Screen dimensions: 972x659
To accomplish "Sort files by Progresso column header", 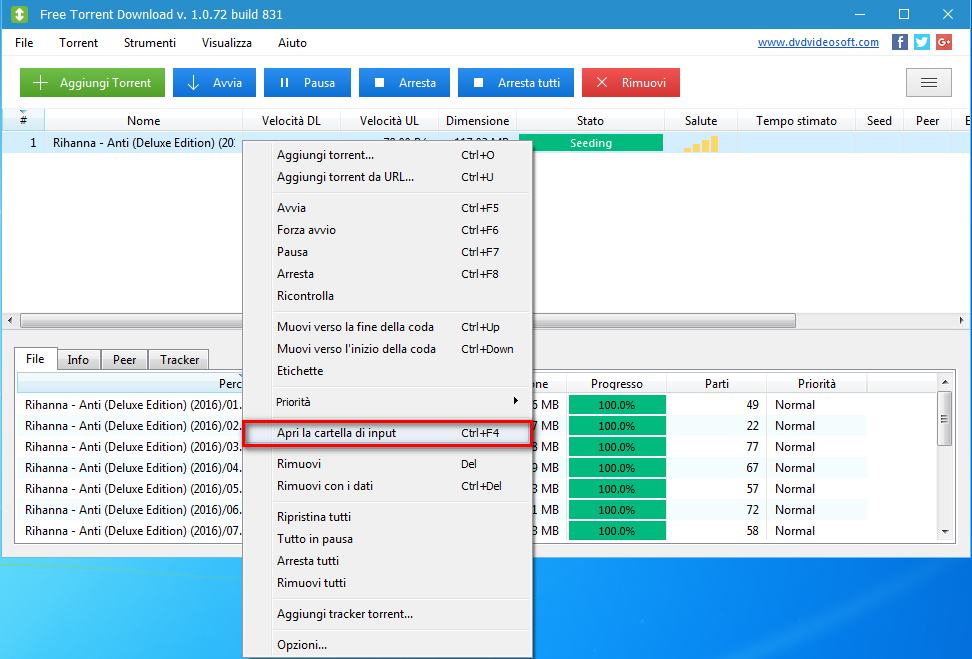I will pos(617,384).
